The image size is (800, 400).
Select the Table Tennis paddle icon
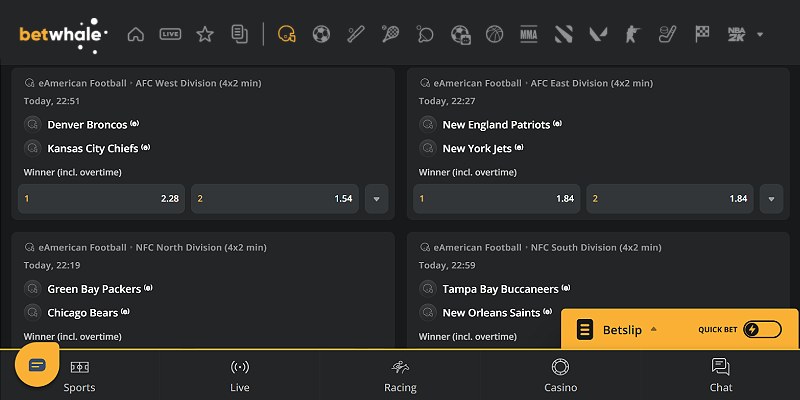(x=425, y=35)
